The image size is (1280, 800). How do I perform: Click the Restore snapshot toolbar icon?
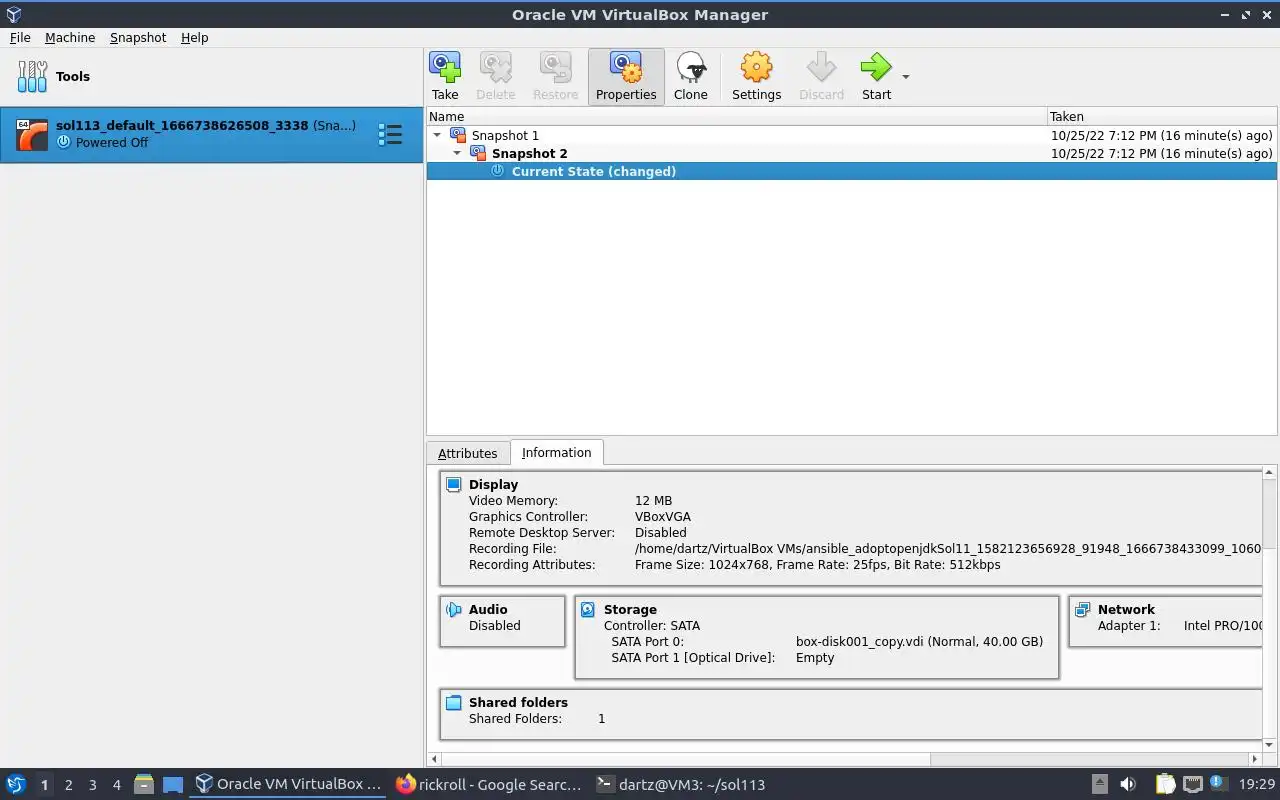click(555, 76)
